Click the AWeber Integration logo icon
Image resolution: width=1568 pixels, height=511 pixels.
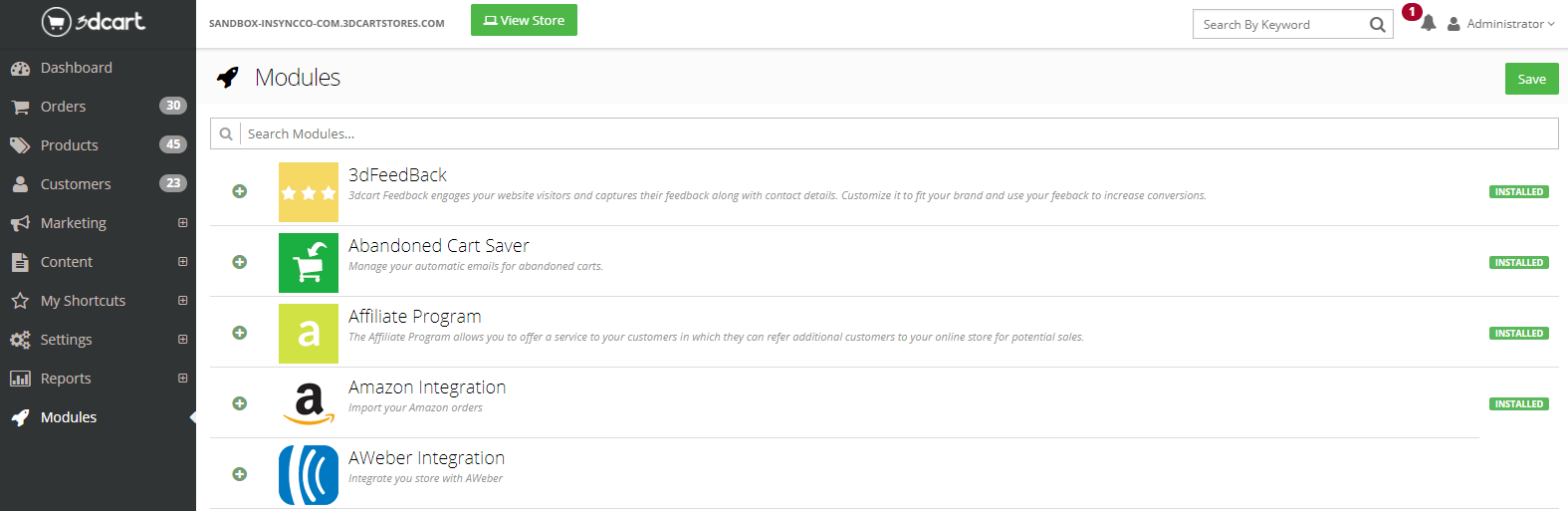tap(308, 475)
